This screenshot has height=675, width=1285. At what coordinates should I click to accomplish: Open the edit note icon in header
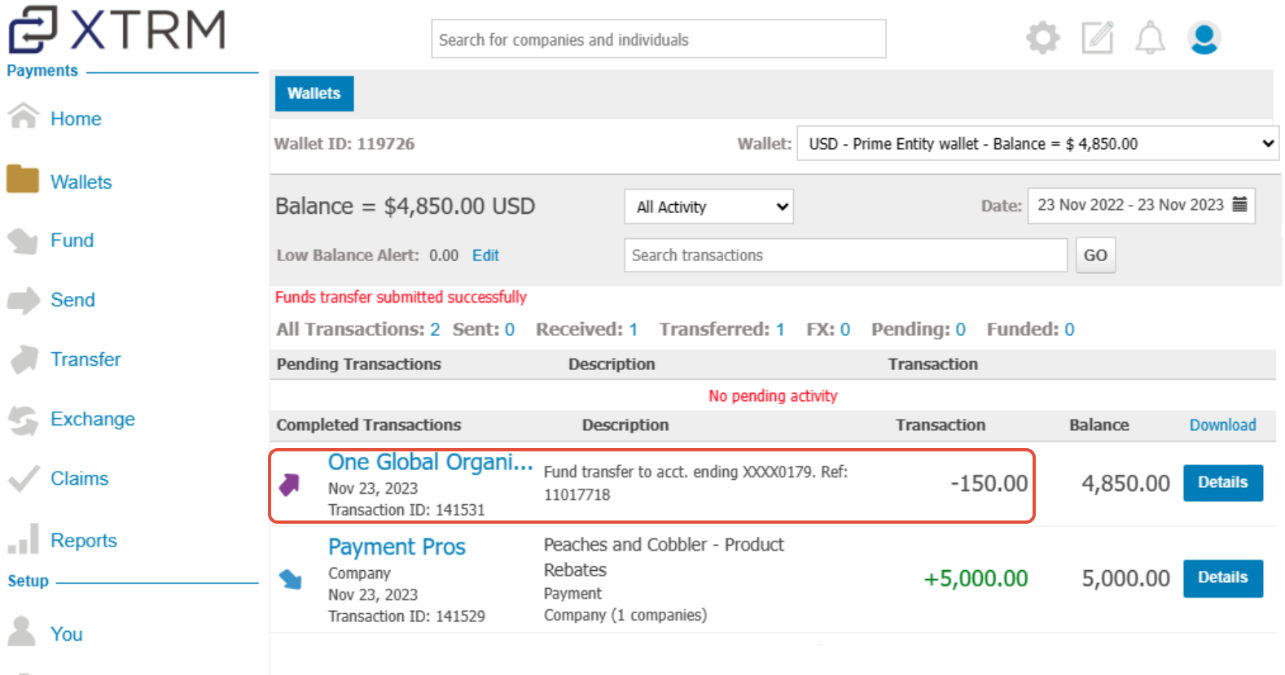click(x=1097, y=38)
